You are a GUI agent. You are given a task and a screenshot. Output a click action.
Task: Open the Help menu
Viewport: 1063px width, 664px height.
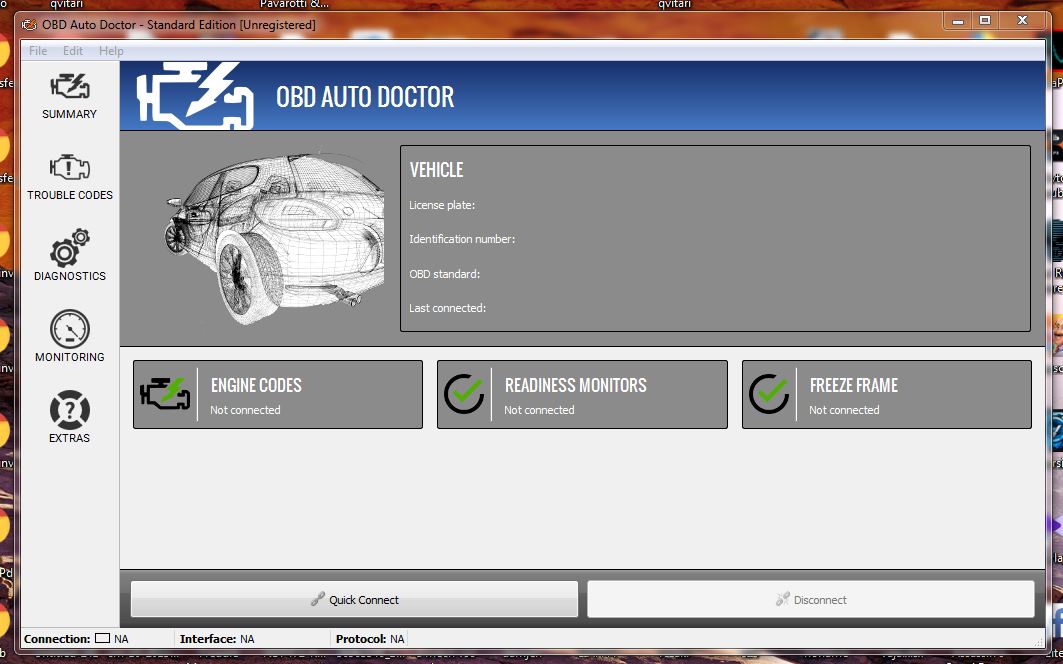[111, 51]
